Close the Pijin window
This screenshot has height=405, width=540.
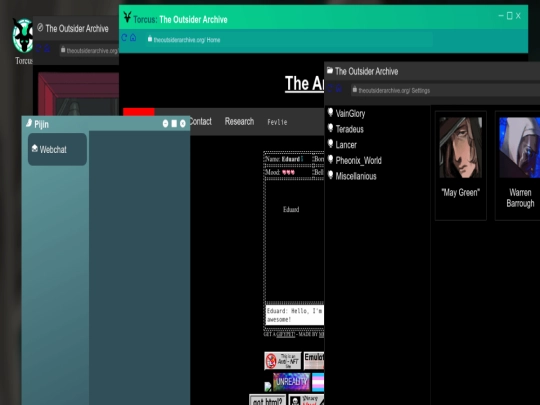point(183,123)
